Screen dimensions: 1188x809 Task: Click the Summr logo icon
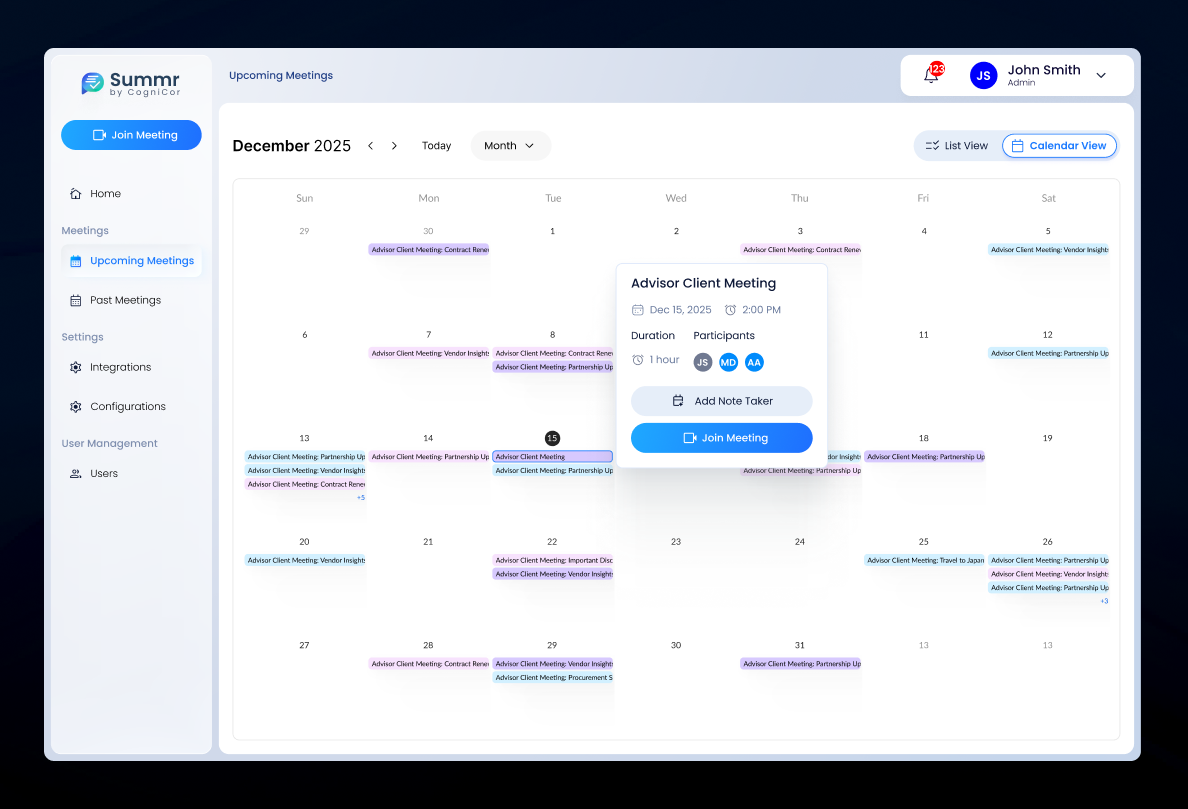pos(93,83)
